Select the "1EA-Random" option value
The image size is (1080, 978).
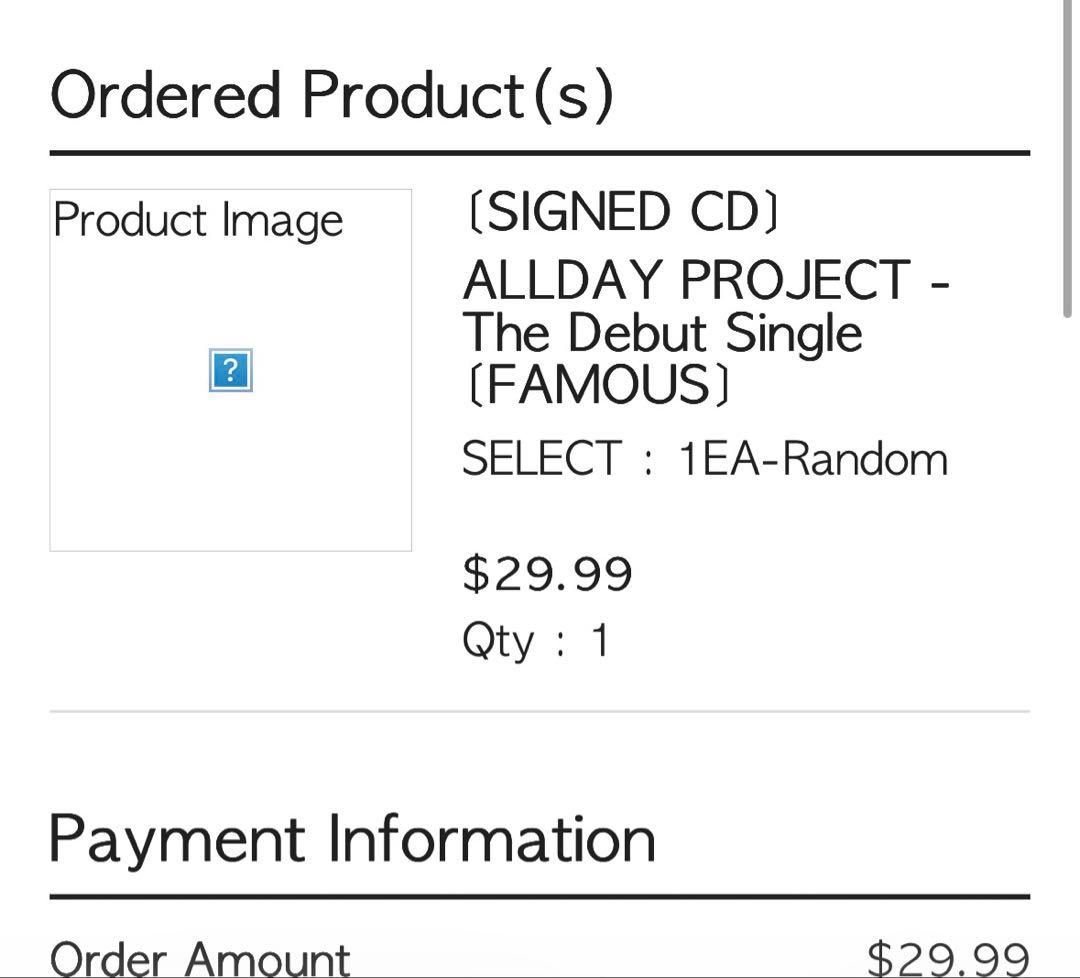pos(812,459)
